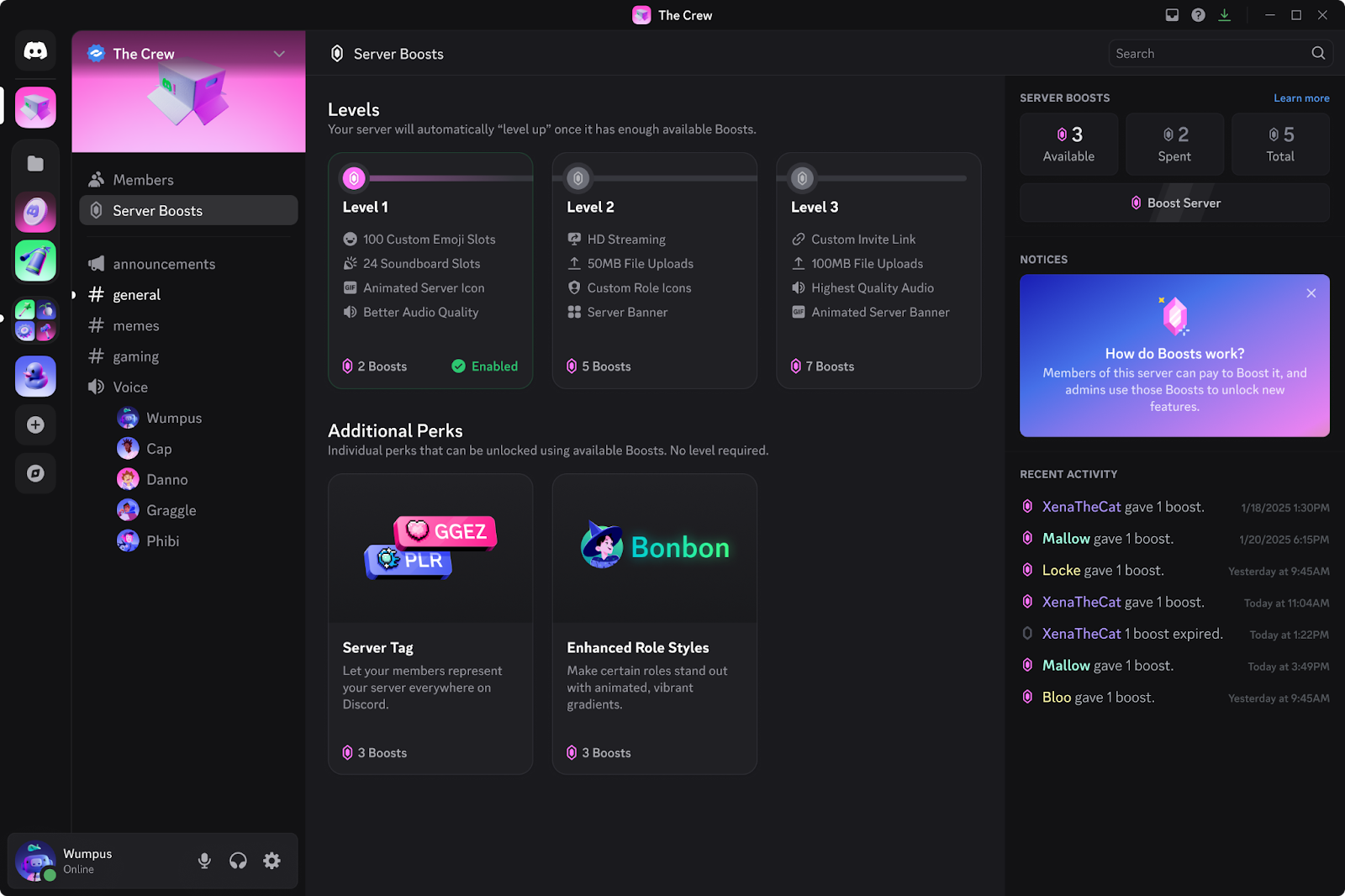Open the server folder icon

pyautogui.click(x=35, y=163)
